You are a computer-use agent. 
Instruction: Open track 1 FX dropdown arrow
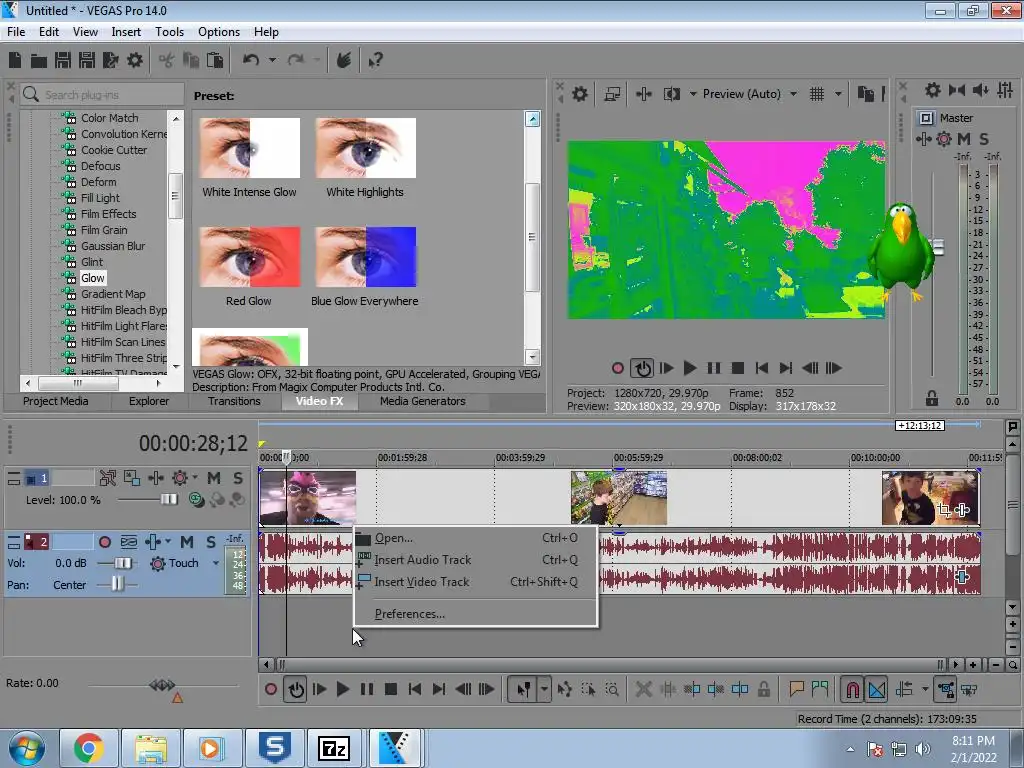tap(195, 478)
